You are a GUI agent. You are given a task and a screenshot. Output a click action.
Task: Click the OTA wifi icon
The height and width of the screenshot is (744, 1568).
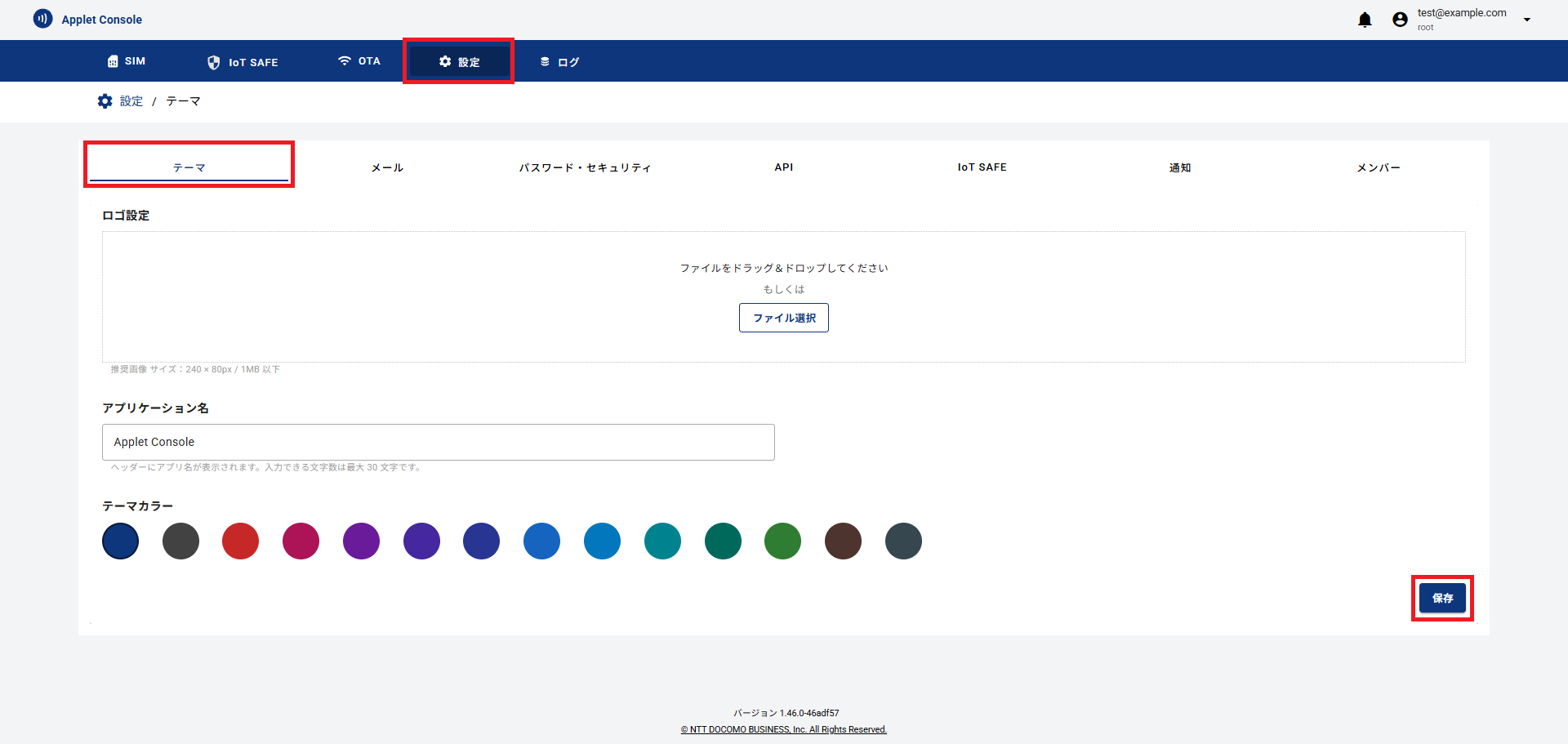(x=345, y=61)
